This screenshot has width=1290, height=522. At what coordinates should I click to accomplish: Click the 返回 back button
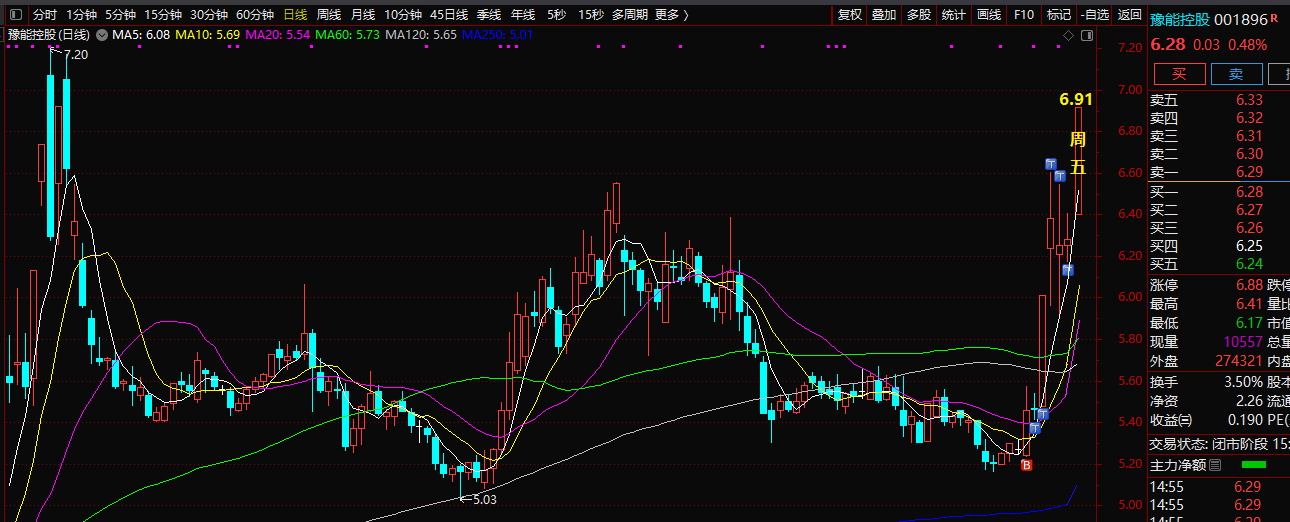1130,15
